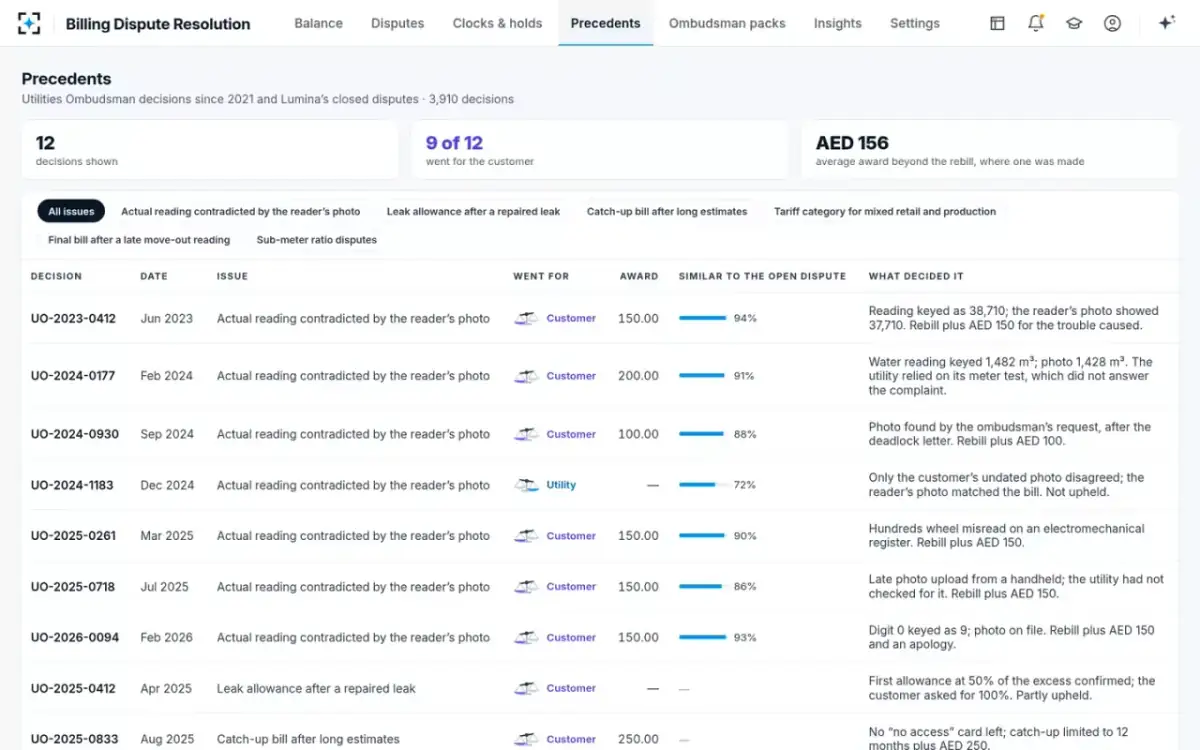Click the 72% similarity bar

click(x=702, y=485)
